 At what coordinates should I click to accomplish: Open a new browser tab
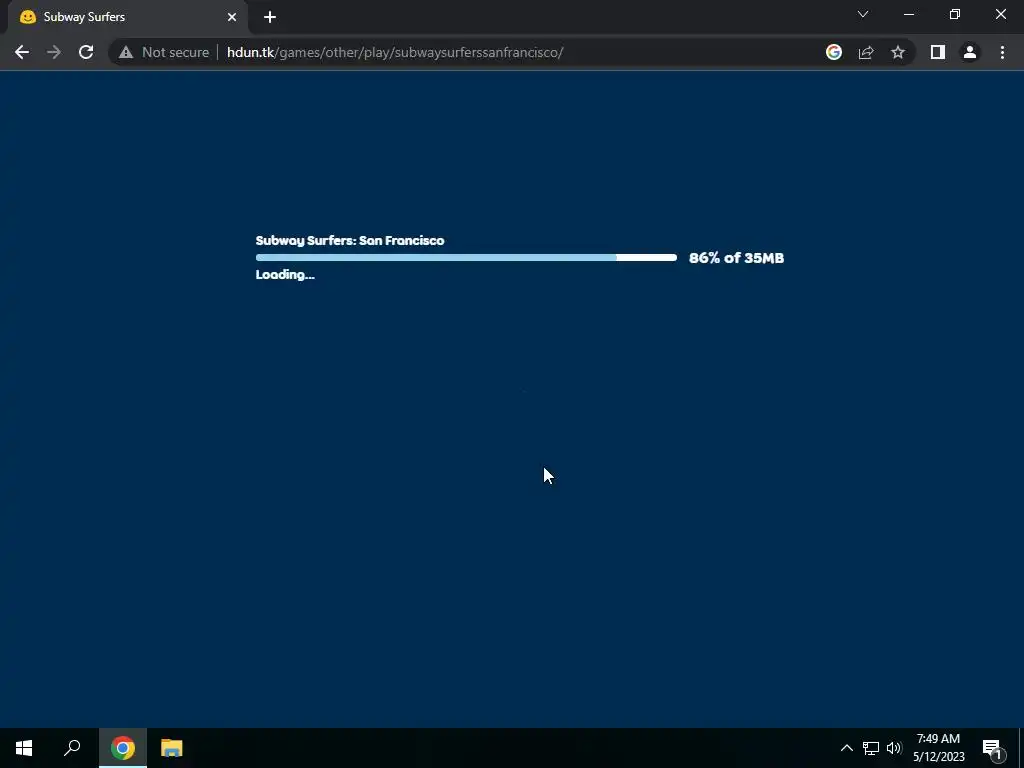click(x=270, y=18)
